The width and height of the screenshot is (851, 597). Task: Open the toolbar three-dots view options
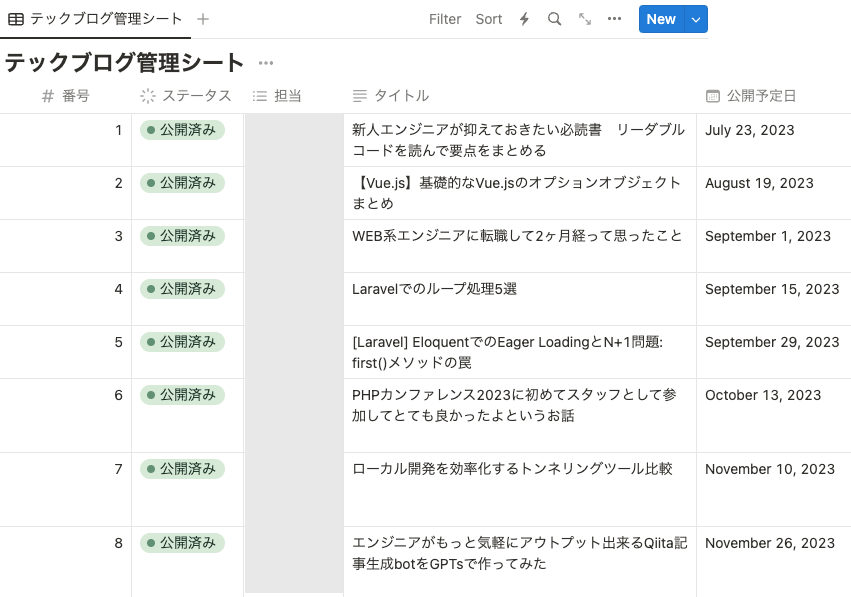(614, 19)
